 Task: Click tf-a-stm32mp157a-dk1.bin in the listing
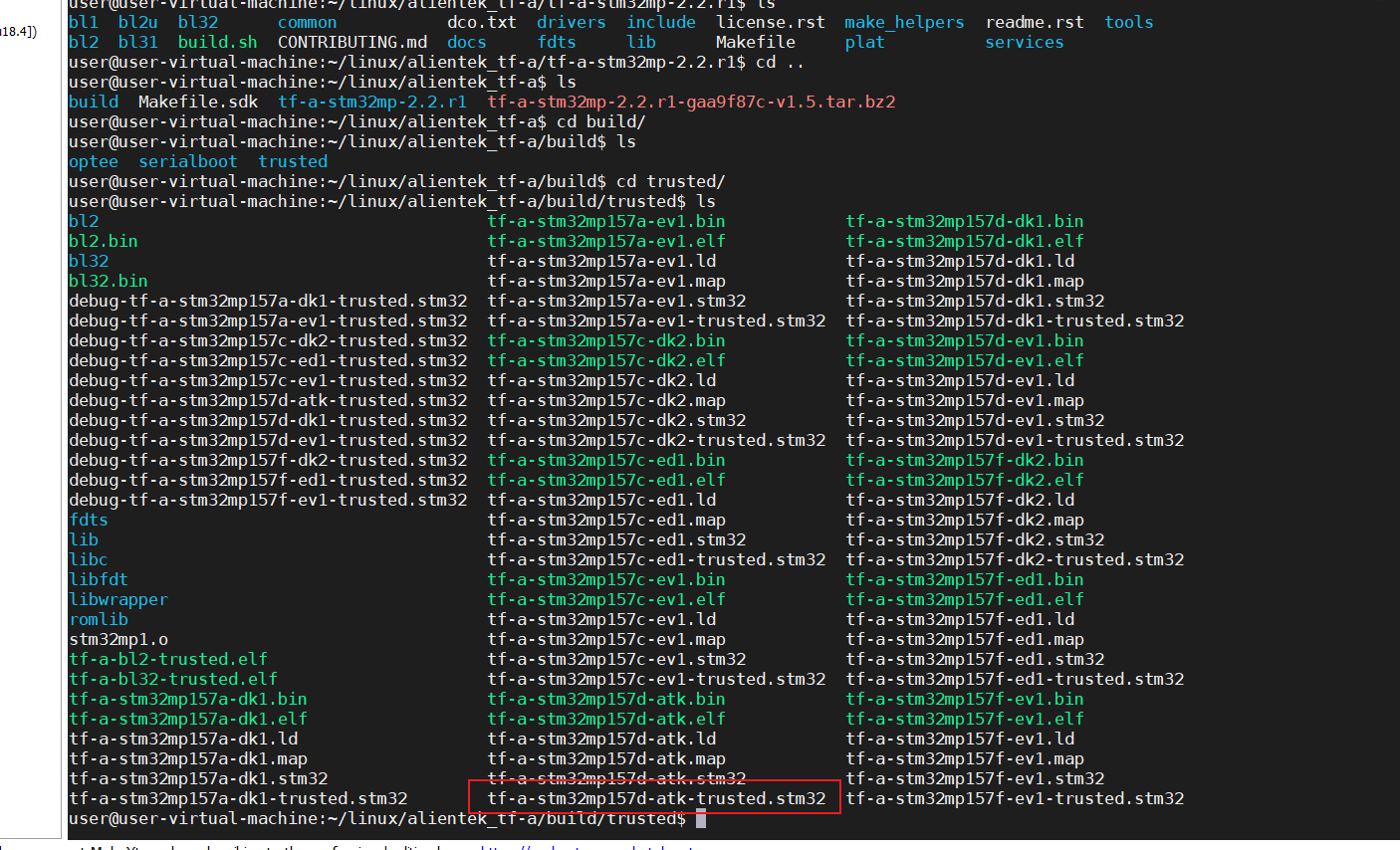pyautogui.click(x=188, y=699)
